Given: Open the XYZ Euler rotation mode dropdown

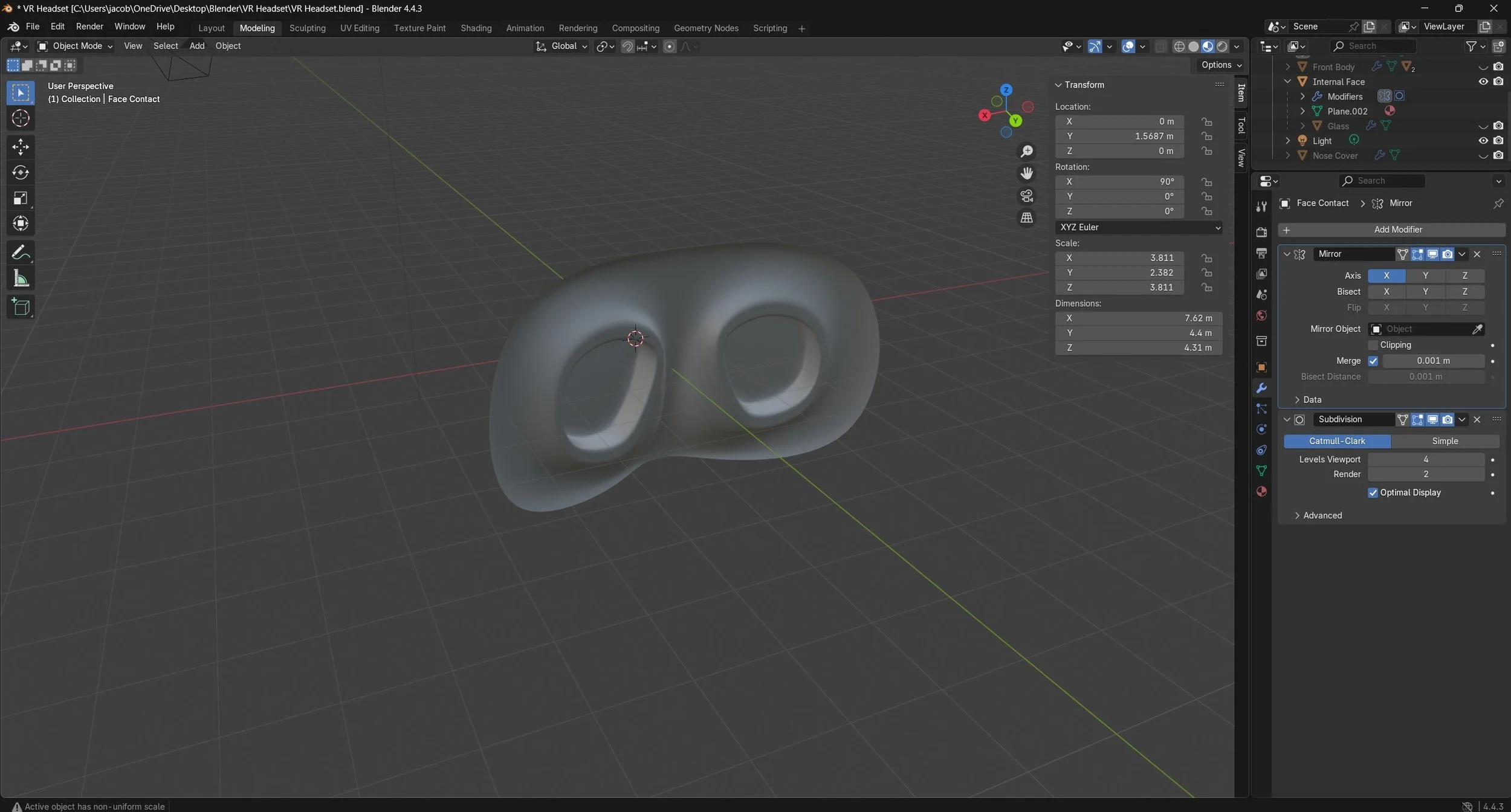Looking at the screenshot, I should tap(1138, 227).
